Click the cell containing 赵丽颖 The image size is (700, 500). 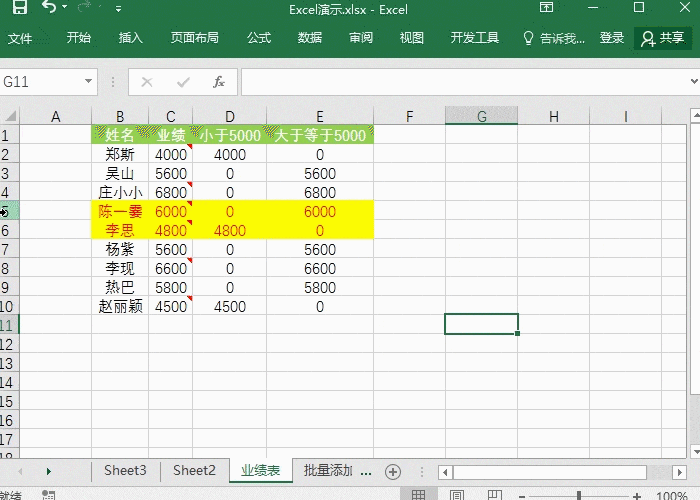coord(120,306)
